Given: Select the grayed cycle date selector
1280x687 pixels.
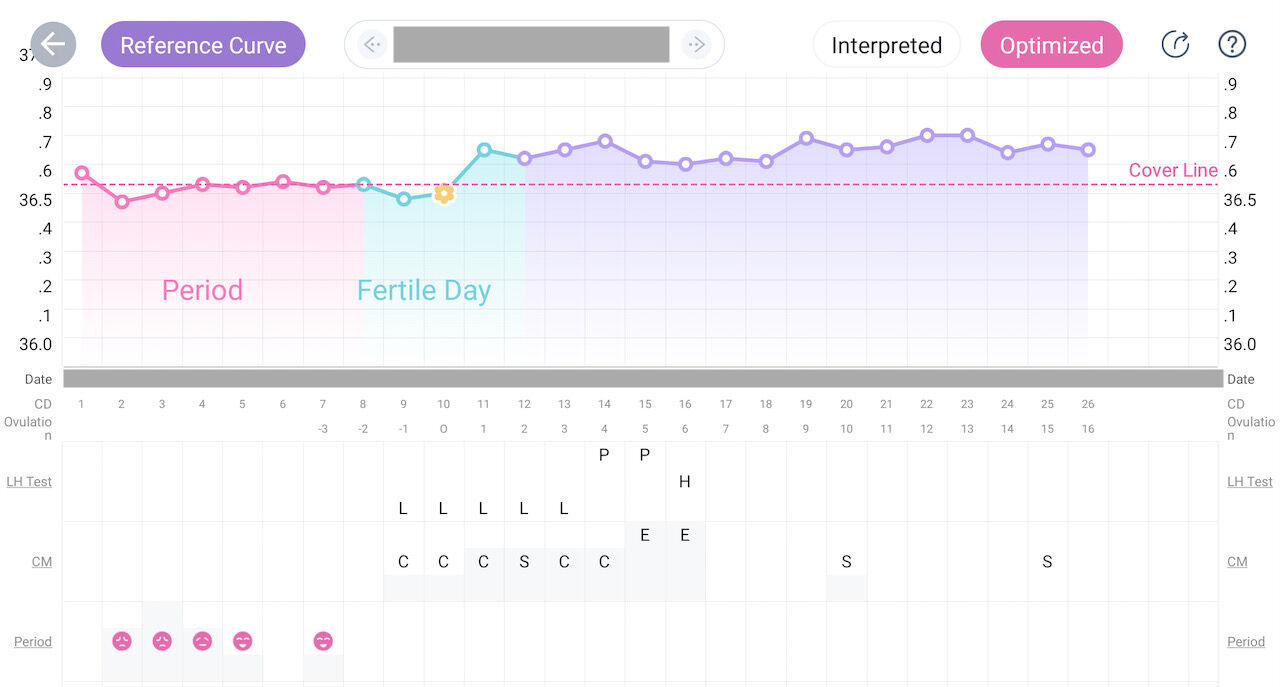Looking at the screenshot, I should pos(531,45).
